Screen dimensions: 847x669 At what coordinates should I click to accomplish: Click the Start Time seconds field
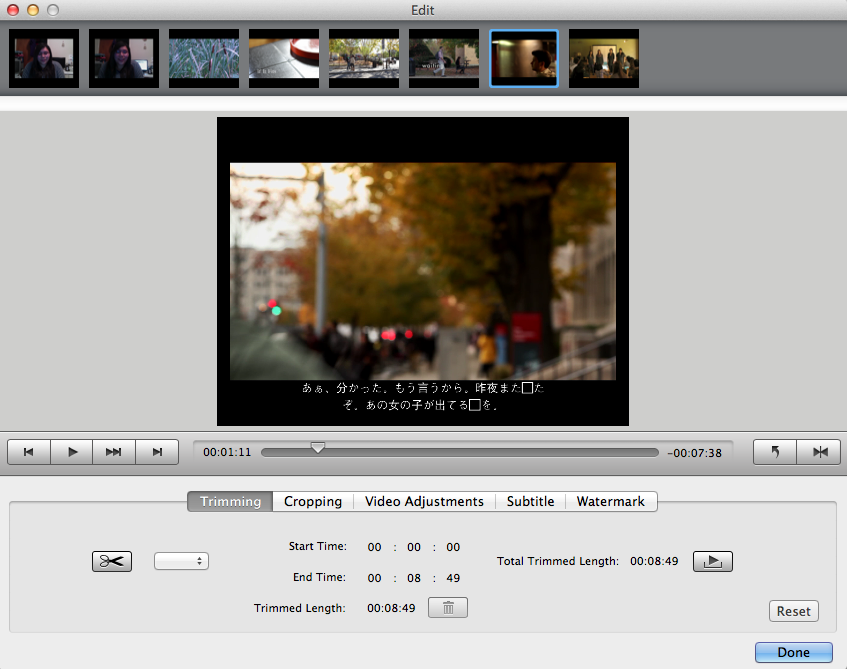(x=453, y=547)
